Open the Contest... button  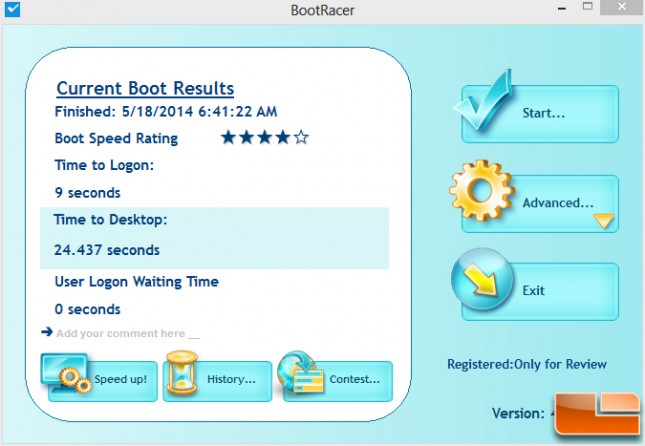pyautogui.click(x=338, y=381)
